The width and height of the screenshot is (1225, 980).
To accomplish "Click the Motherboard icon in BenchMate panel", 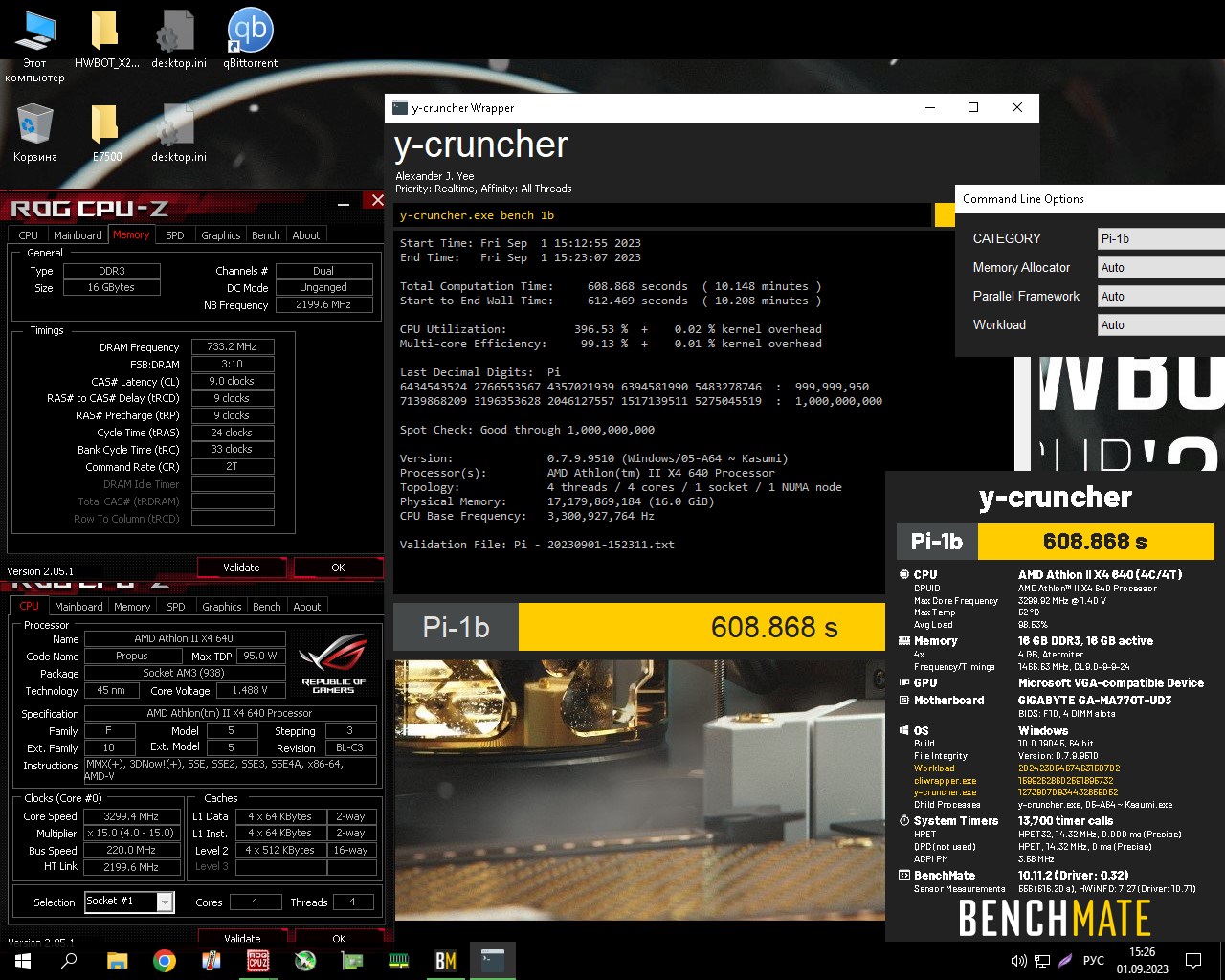I will (x=904, y=701).
